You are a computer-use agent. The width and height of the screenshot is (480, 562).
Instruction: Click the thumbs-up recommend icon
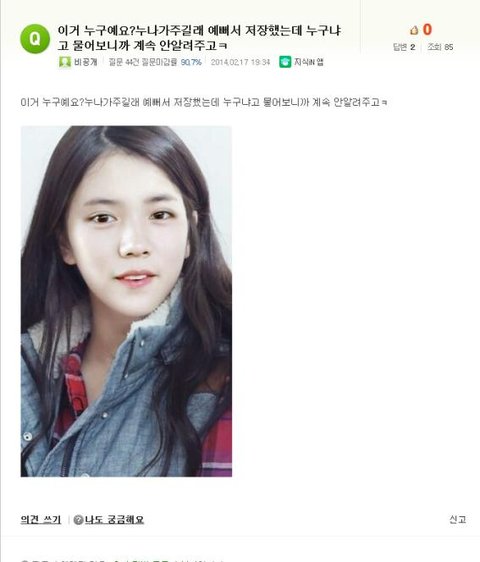414,30
